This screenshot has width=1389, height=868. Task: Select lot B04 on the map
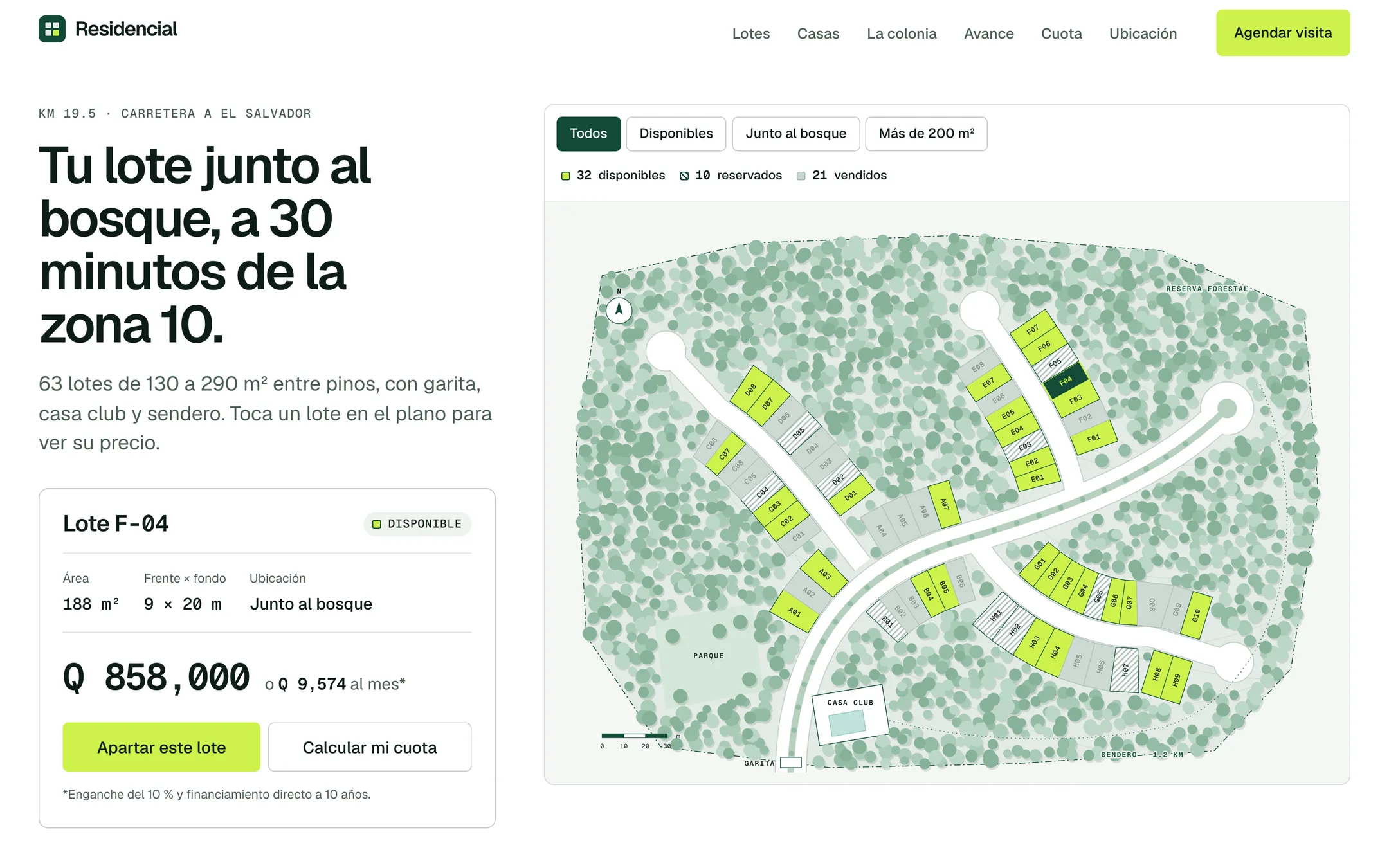point(928,593)
